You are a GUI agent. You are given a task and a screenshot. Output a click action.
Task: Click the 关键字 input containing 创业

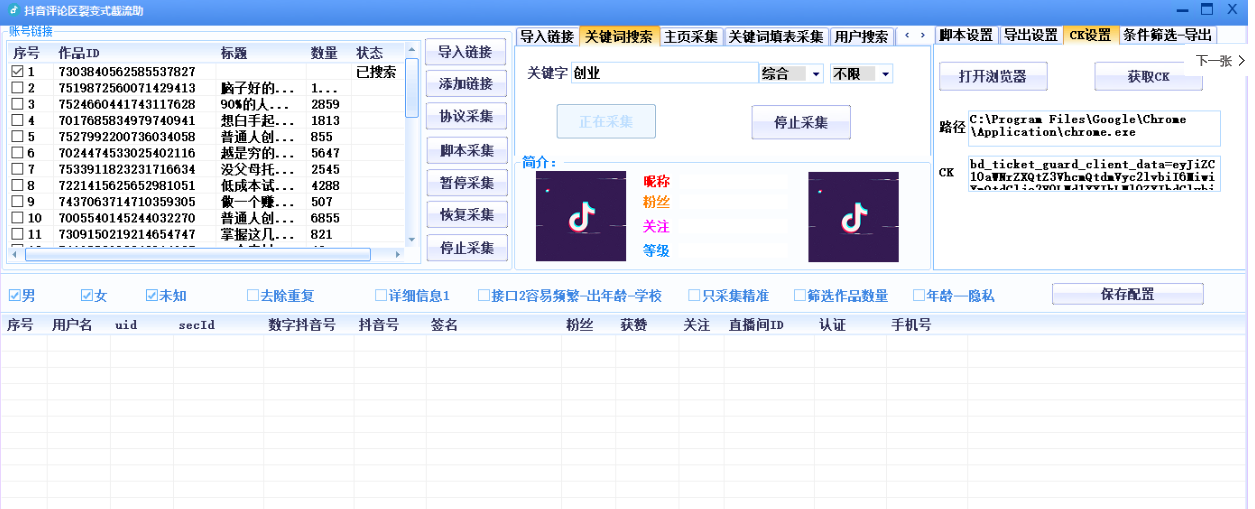point(664,73)
